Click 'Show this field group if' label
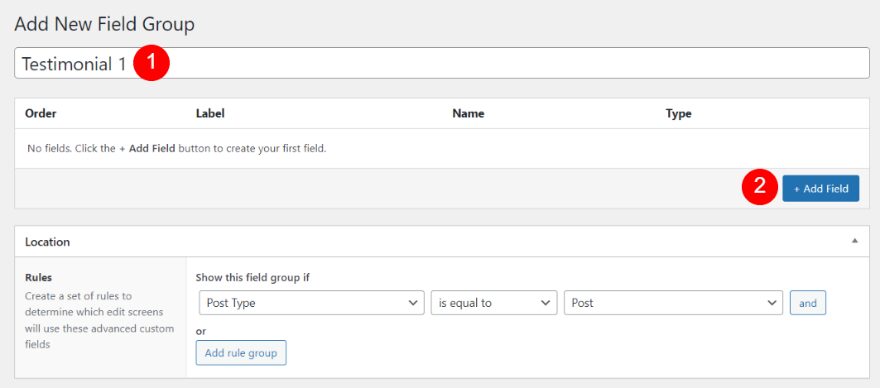Image resolution: width=880 pixels, height=388 pixels. click(253, 277)
